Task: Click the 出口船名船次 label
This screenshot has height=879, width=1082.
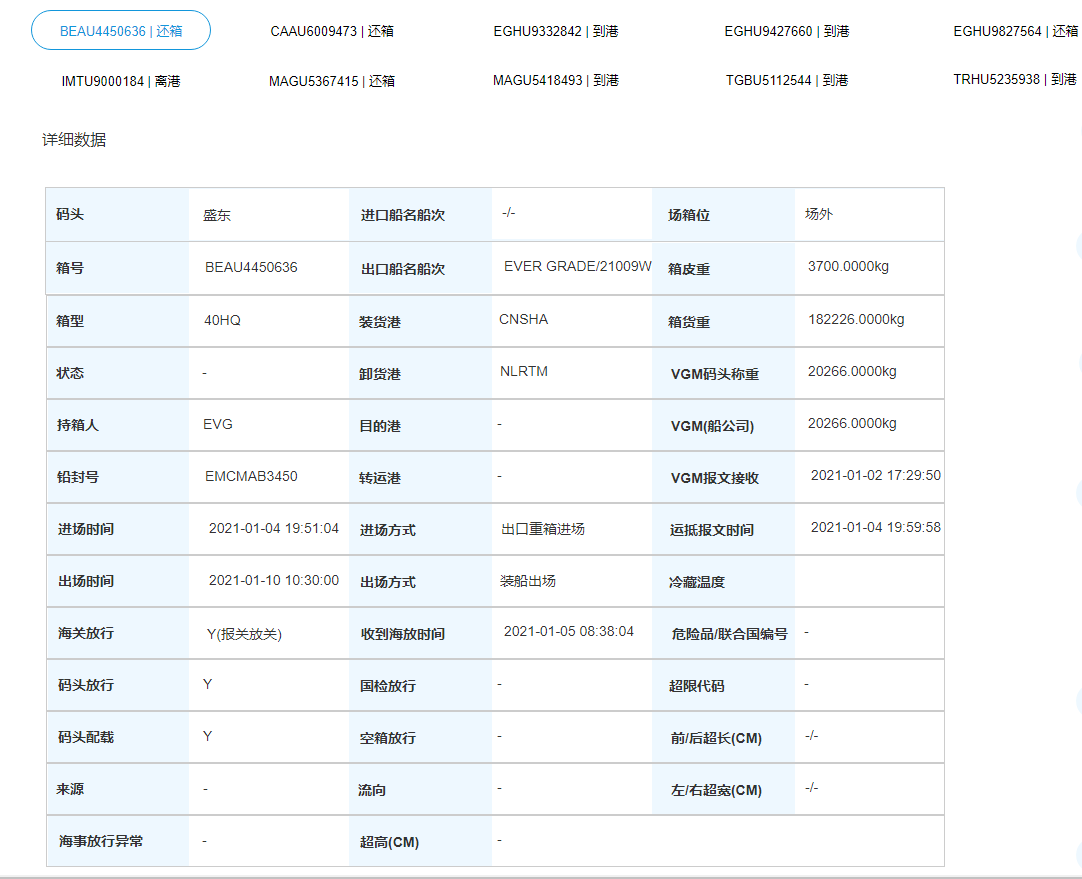Action: click(403, 269)
